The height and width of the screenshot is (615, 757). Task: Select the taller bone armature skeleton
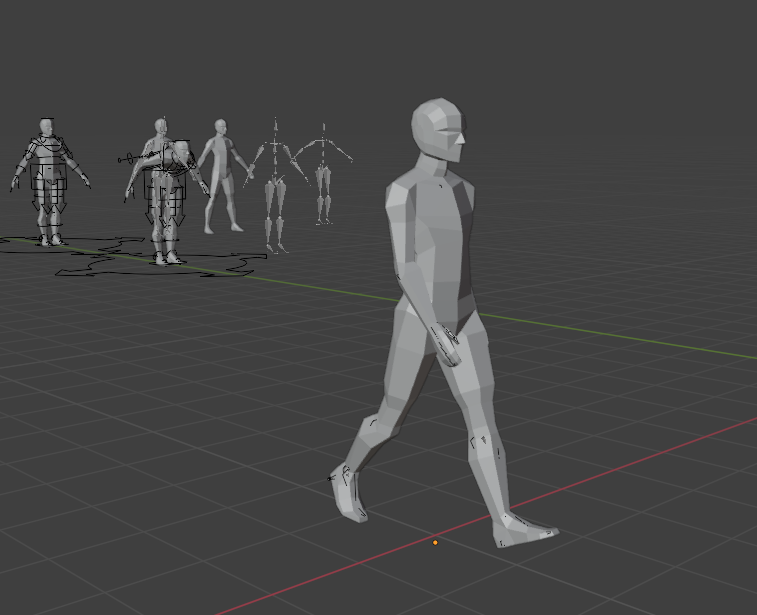pyautogui.click(x=275, y=186)
